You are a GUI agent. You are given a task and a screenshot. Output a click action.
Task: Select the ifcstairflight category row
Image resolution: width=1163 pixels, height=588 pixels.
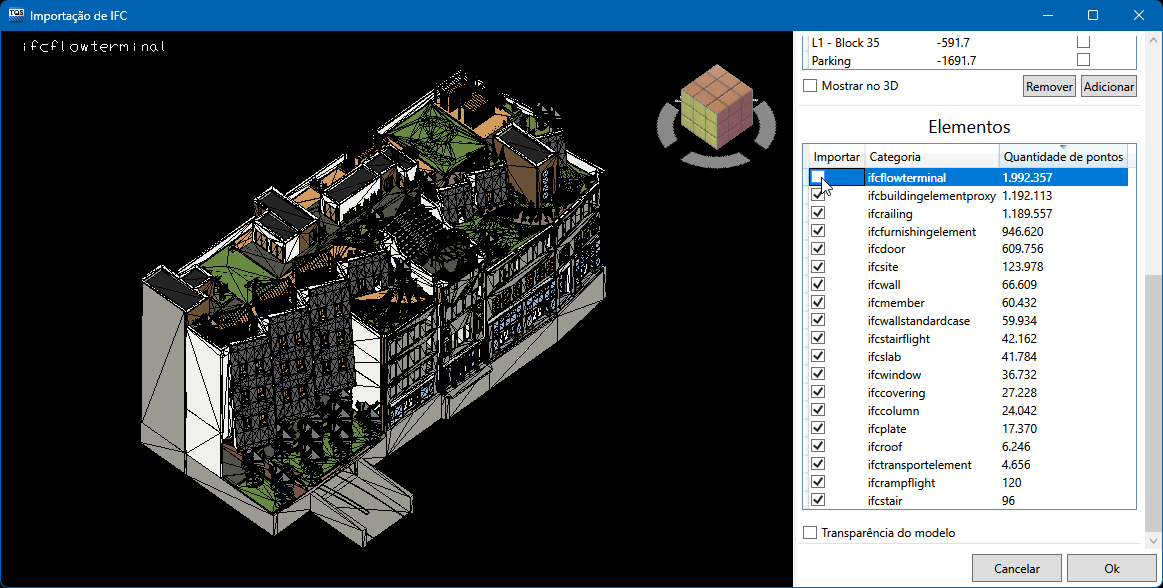[x=898, y=339]
